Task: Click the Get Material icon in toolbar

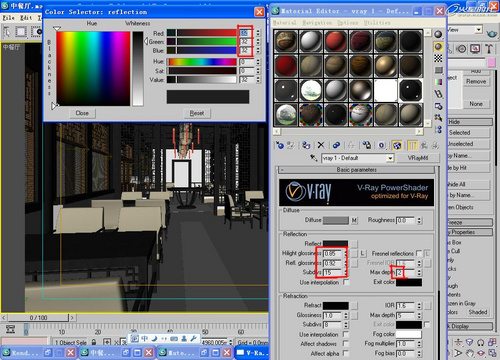Action: pos(280,145)
